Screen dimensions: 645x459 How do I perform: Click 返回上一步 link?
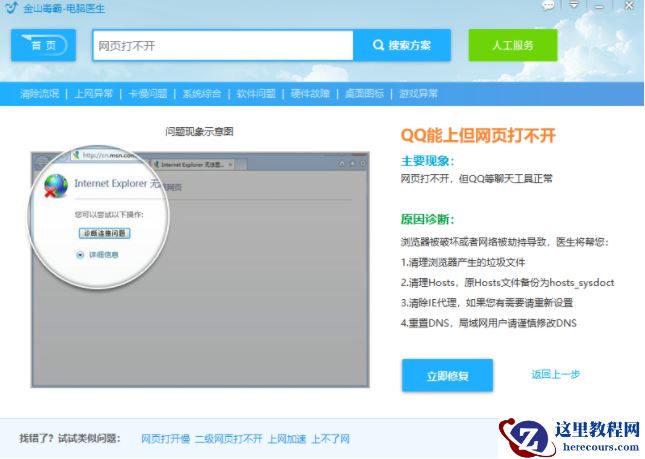pyautogui.click(x=555, y=374)
